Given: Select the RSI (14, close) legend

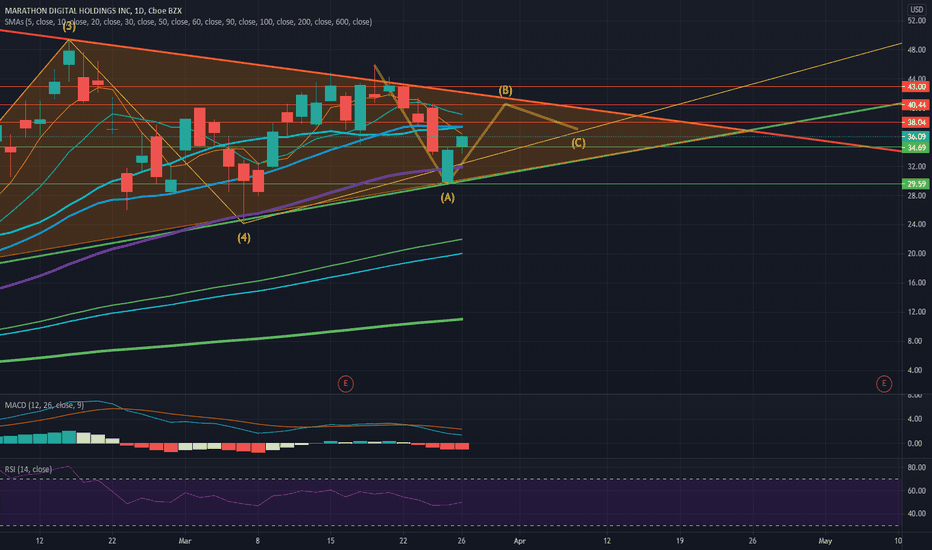Looking at the screenshot, I should 28,469.
